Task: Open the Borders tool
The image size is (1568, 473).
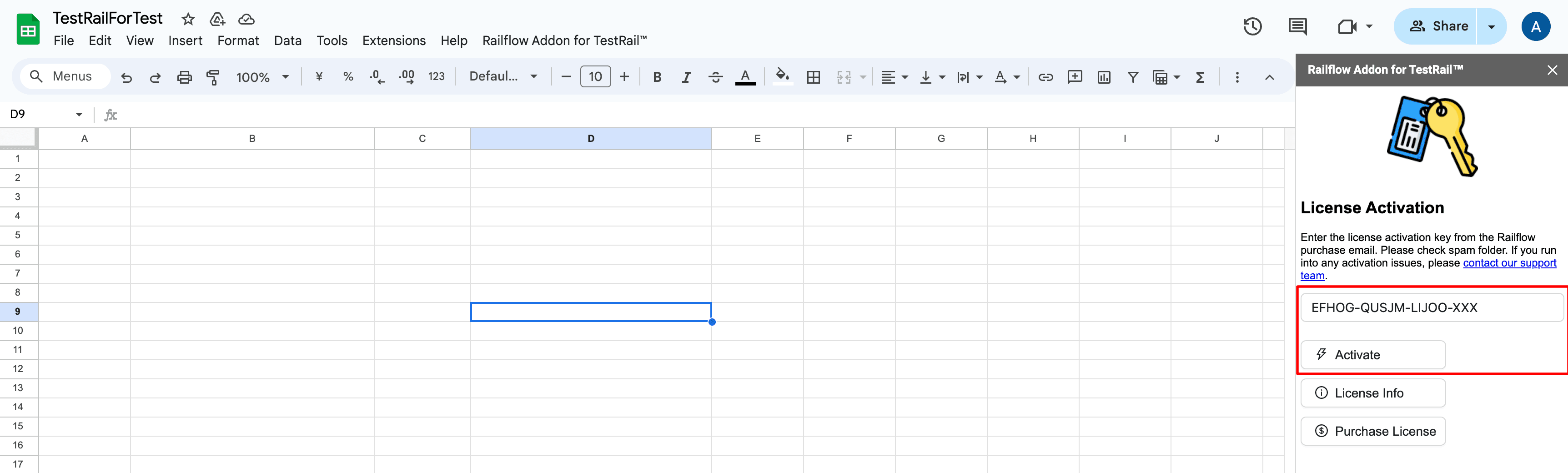Action: (813, 77)
